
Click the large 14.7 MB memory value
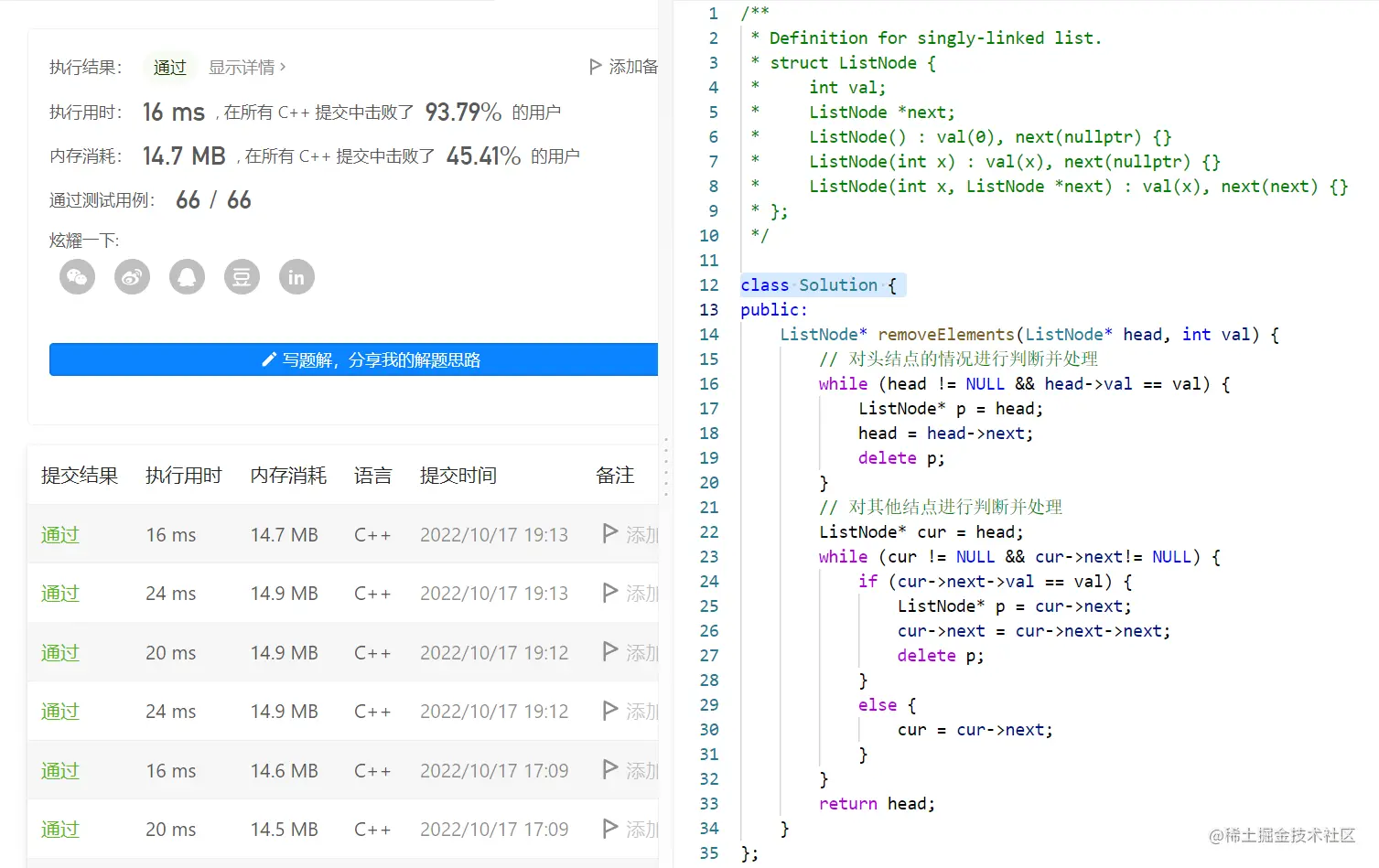[184, 156]
